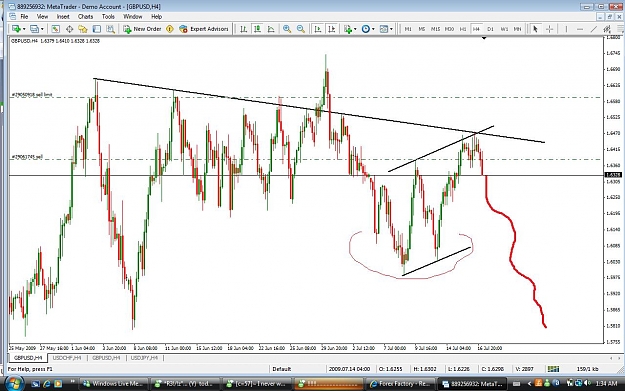Image resolution: width=625 pixels, height=391 pixels.
Task: Open the Windows Start orb
Action: [14, 383]
